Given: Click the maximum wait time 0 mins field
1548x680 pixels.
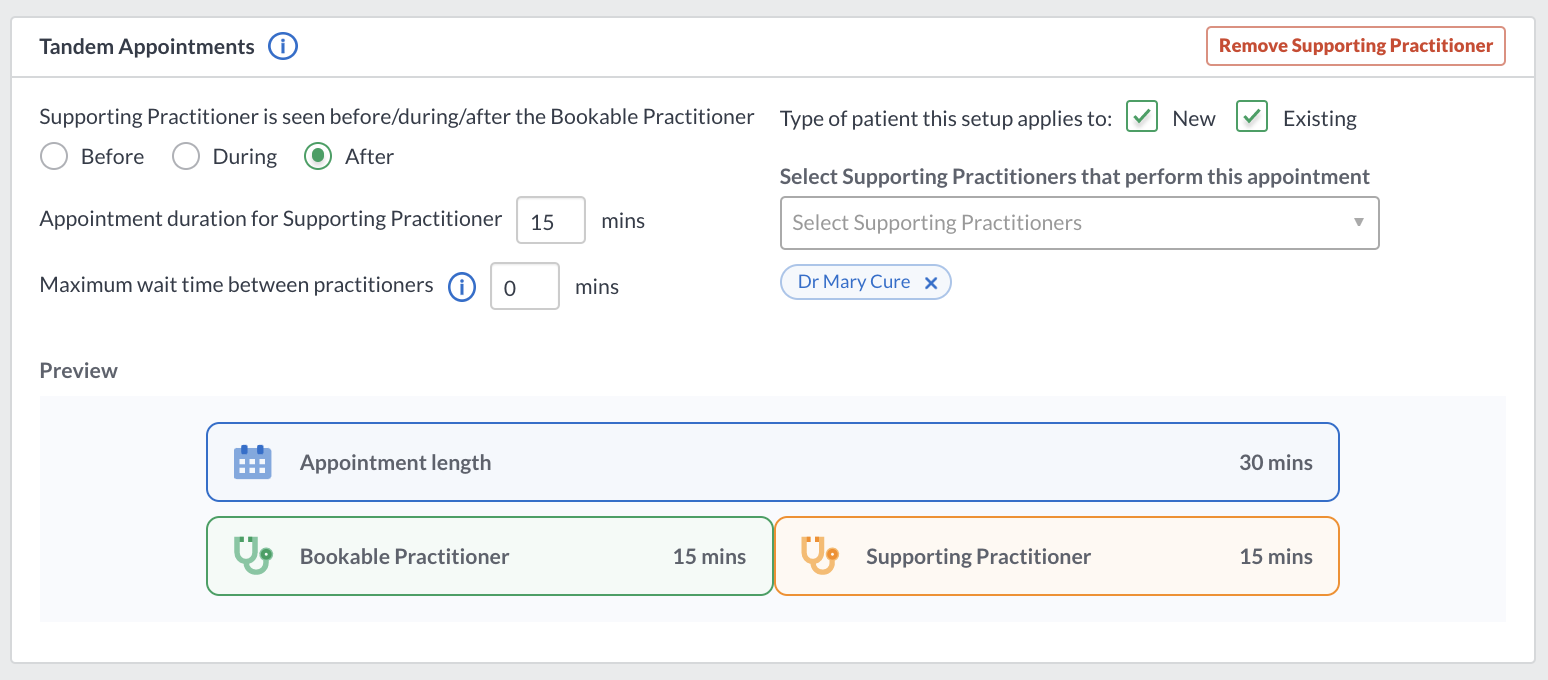Looking at the screenshot, I should coord(525,287).
